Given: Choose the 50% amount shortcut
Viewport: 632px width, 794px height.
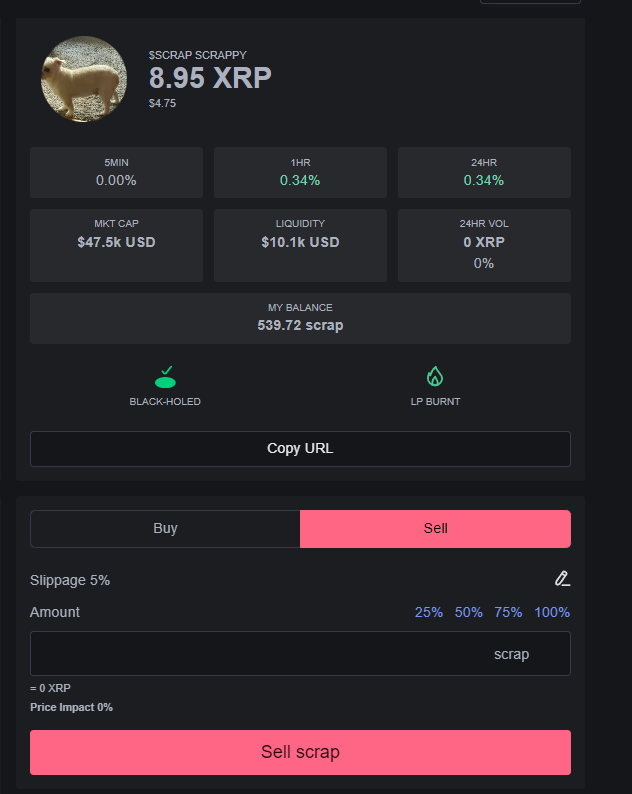Looking at the screenshot, I should [x=469, y=612].
